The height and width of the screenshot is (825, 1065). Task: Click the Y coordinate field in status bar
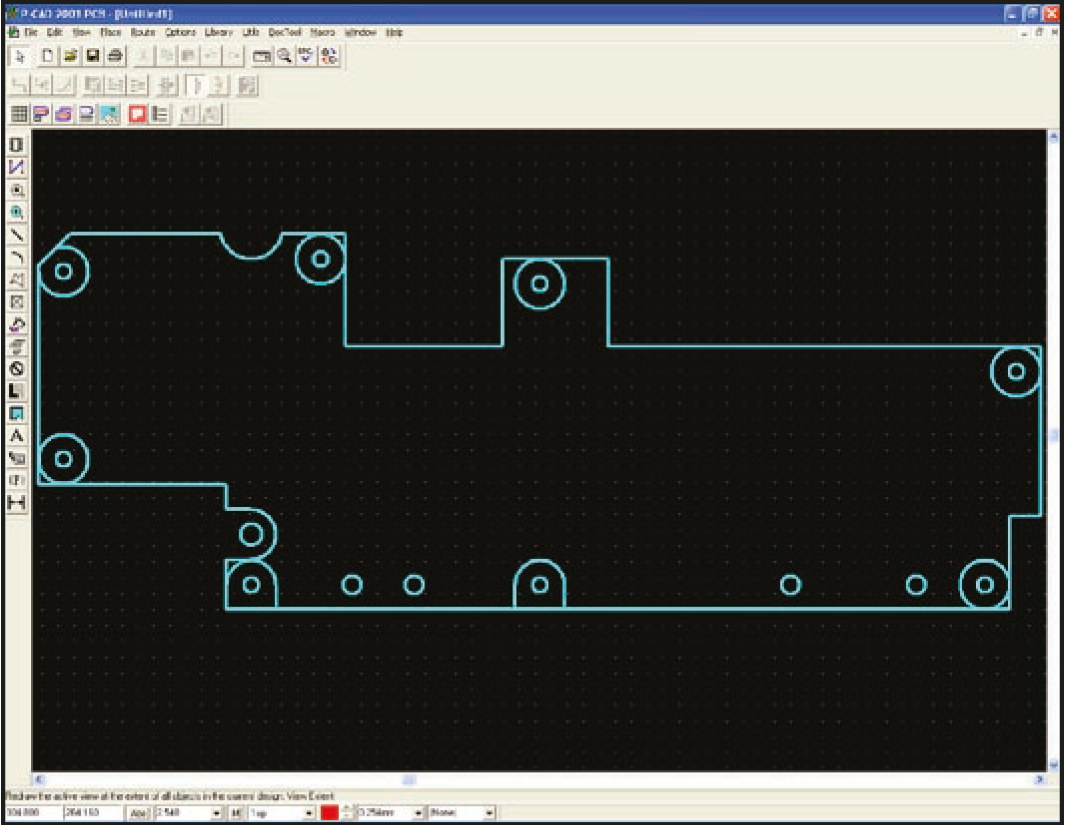click(93, 813)
